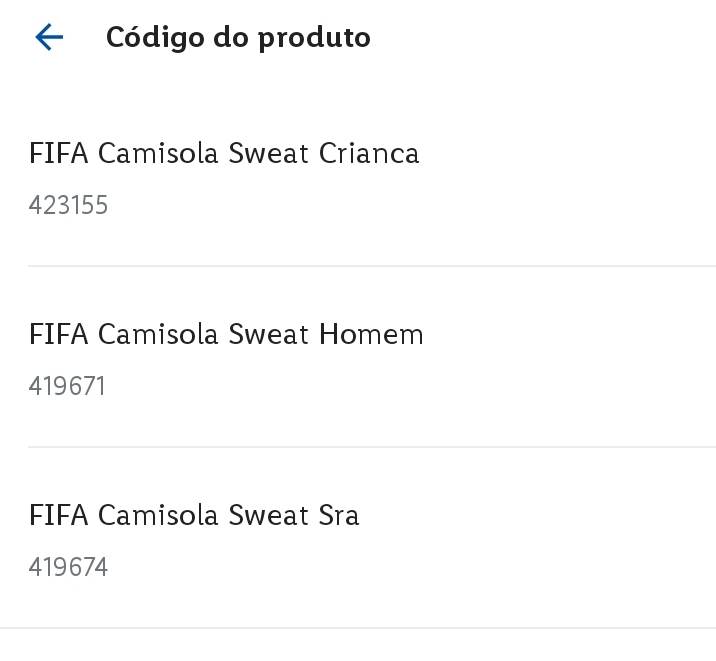Click FIFA in the Crianca product name
Viewport: 716px width, 661px height.
pos(58,153)
